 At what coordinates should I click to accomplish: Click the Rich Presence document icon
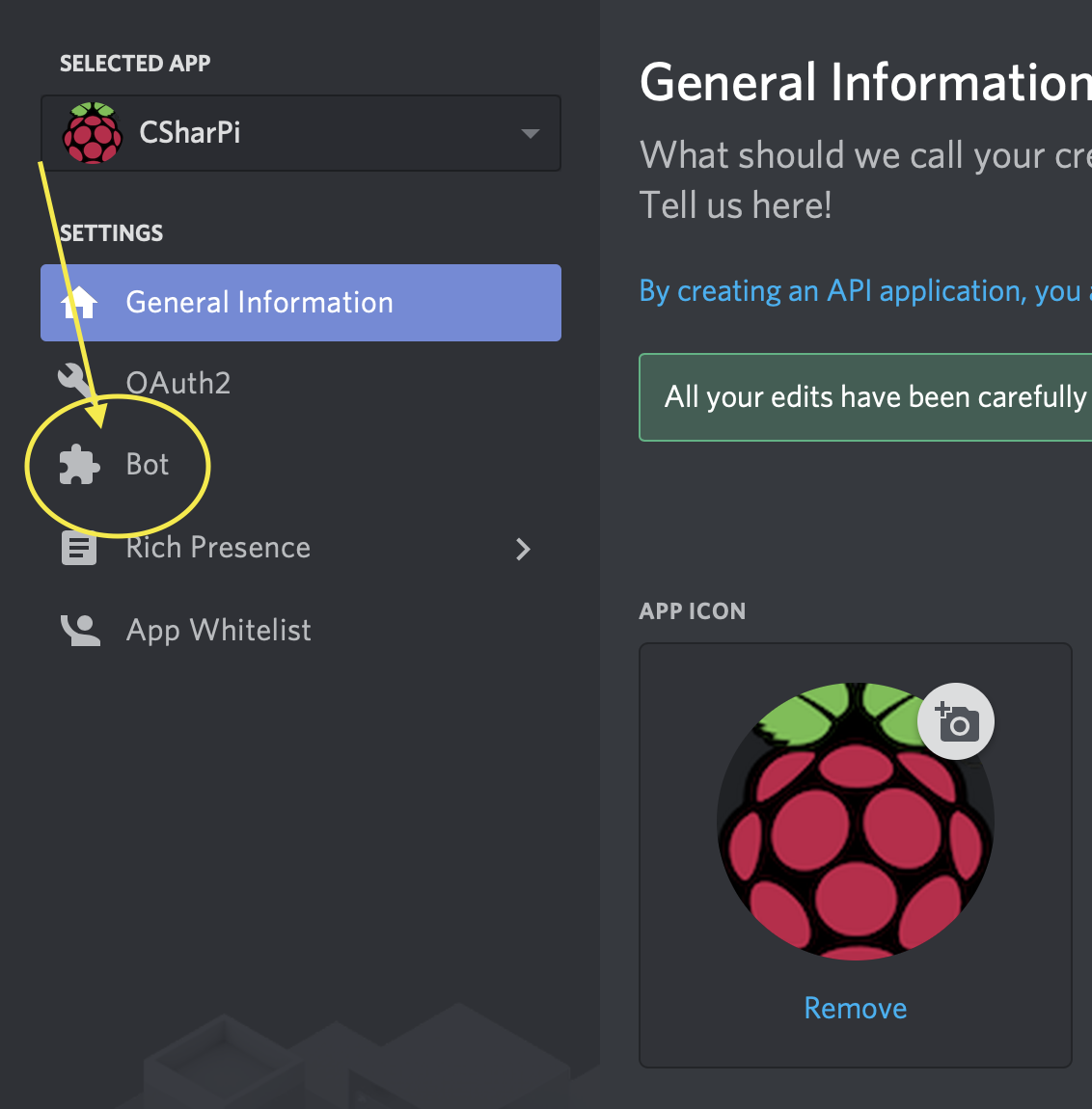[79, 548]
